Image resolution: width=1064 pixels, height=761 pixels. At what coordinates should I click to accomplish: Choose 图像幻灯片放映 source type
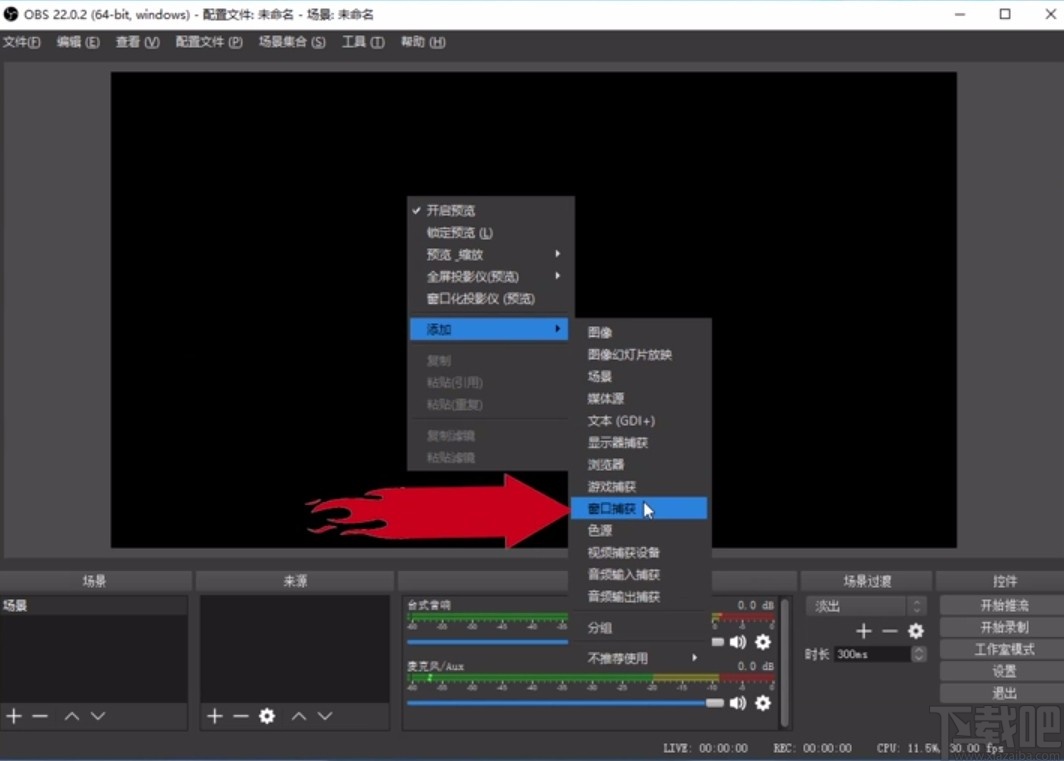[641, 354]
